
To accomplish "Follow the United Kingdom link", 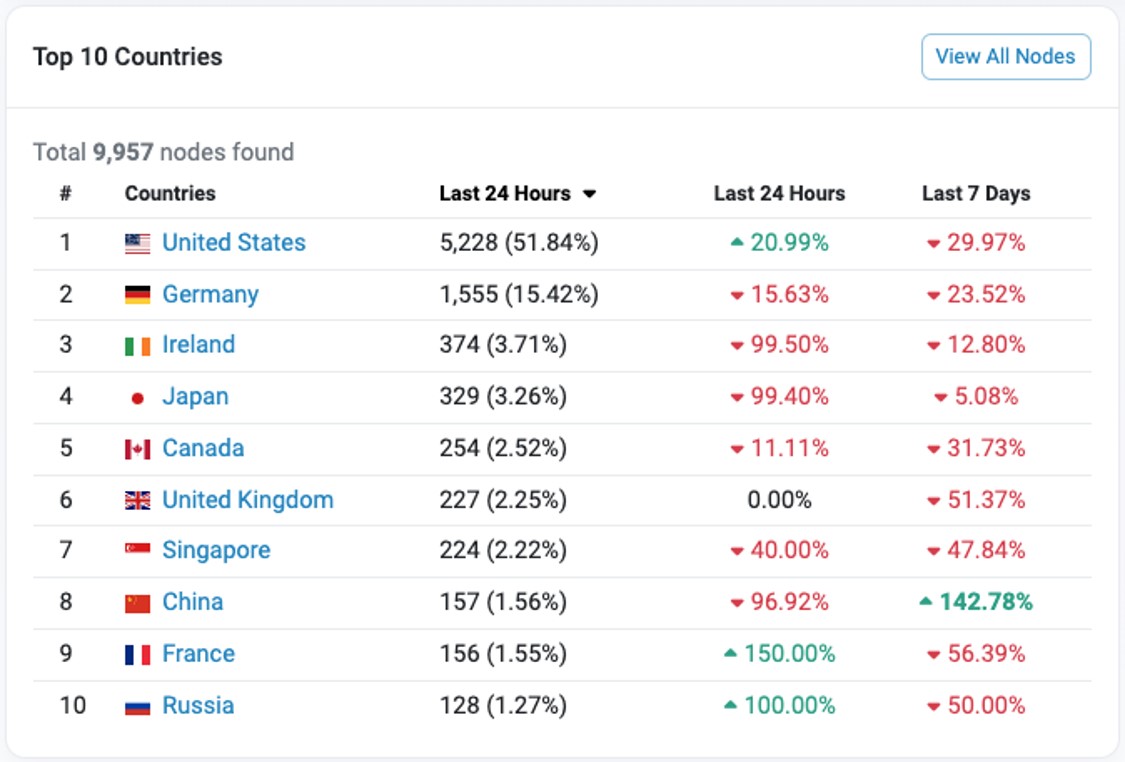I will pyautogui.click(x=247, y=500).
